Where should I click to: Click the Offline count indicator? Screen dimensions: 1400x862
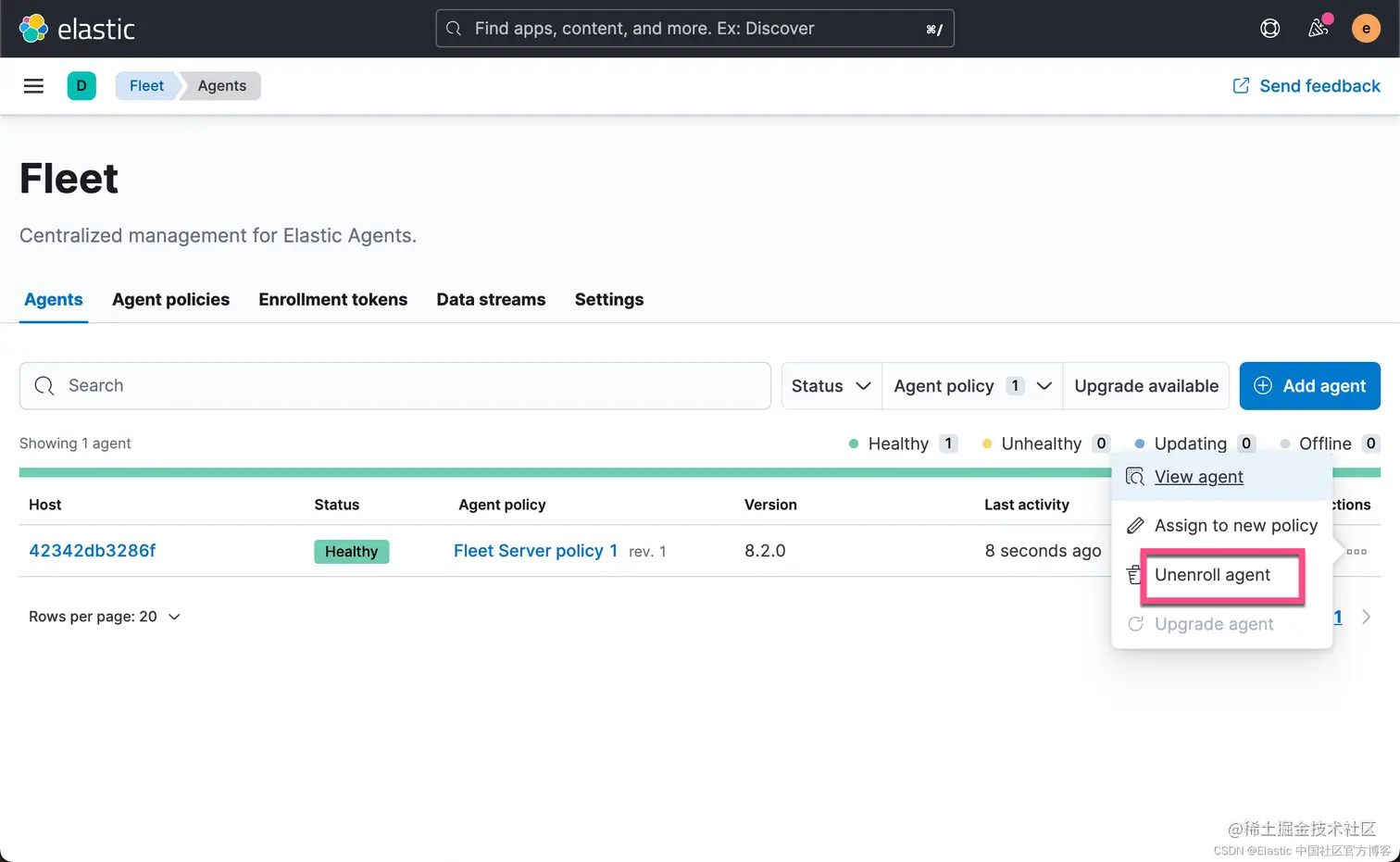coord(1330,443)
